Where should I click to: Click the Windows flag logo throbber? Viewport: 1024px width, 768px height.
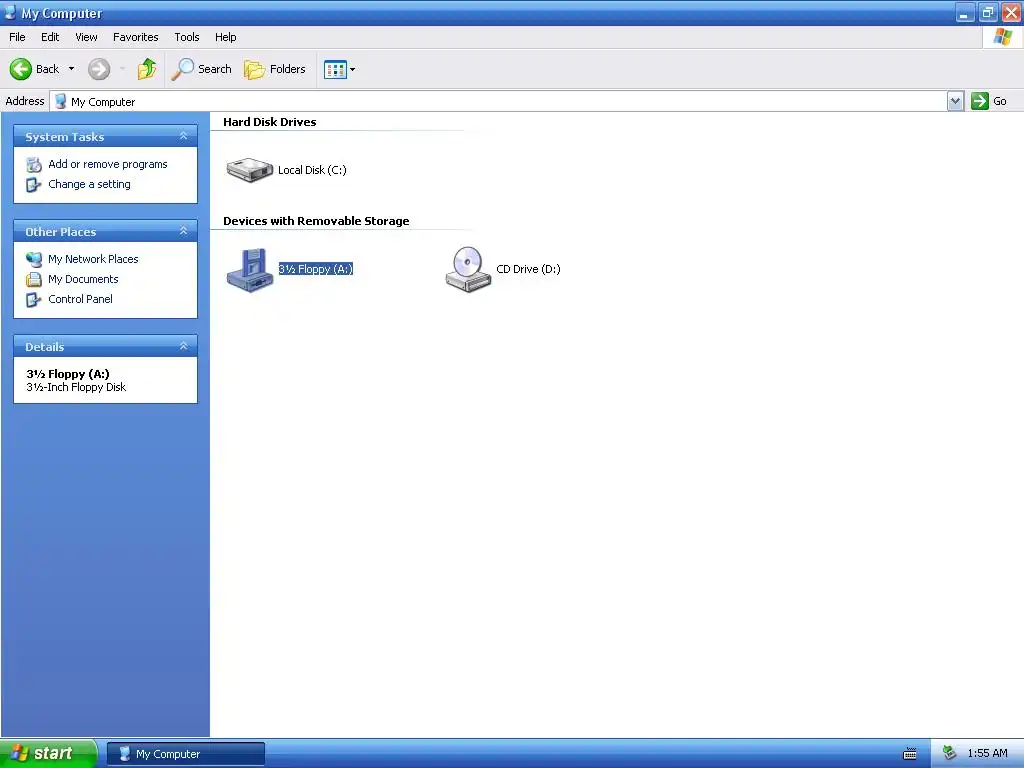click(1002, 37)
